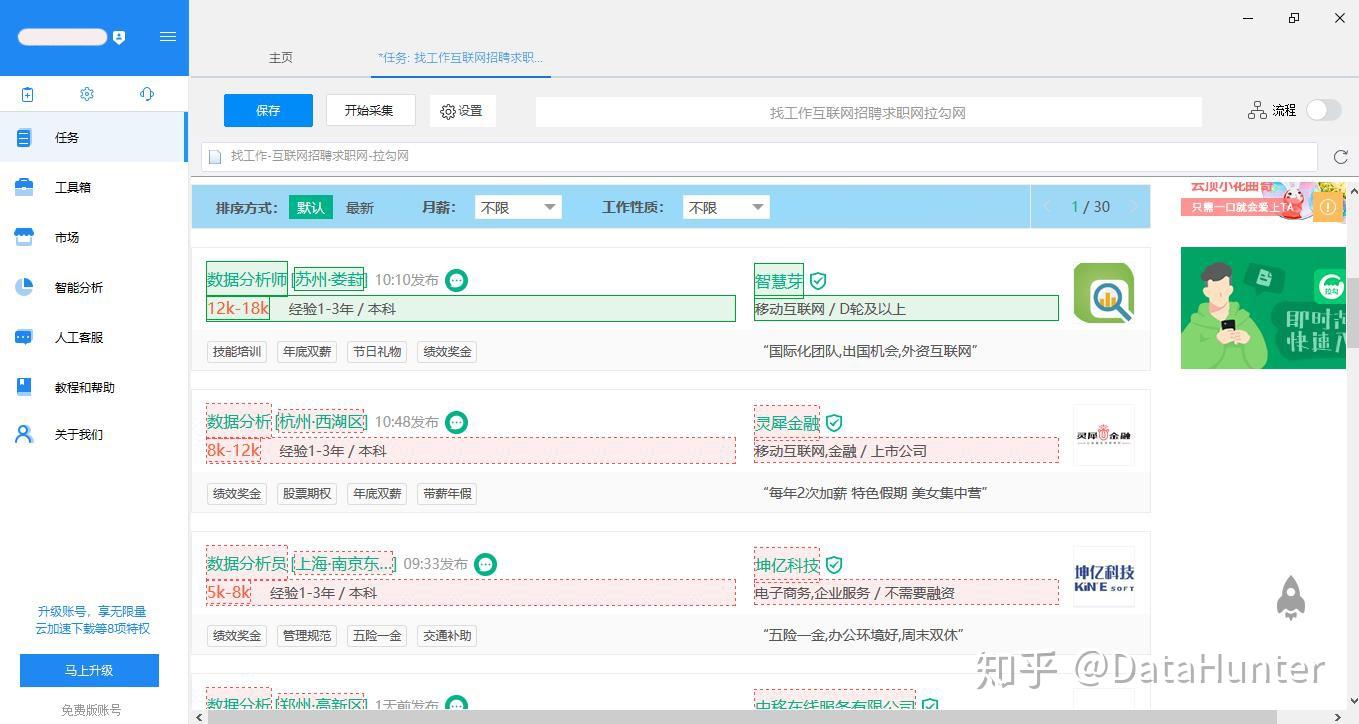1359x724 pixels.
Task: Open 任务 in the sidebar
Action: (94, 137)
